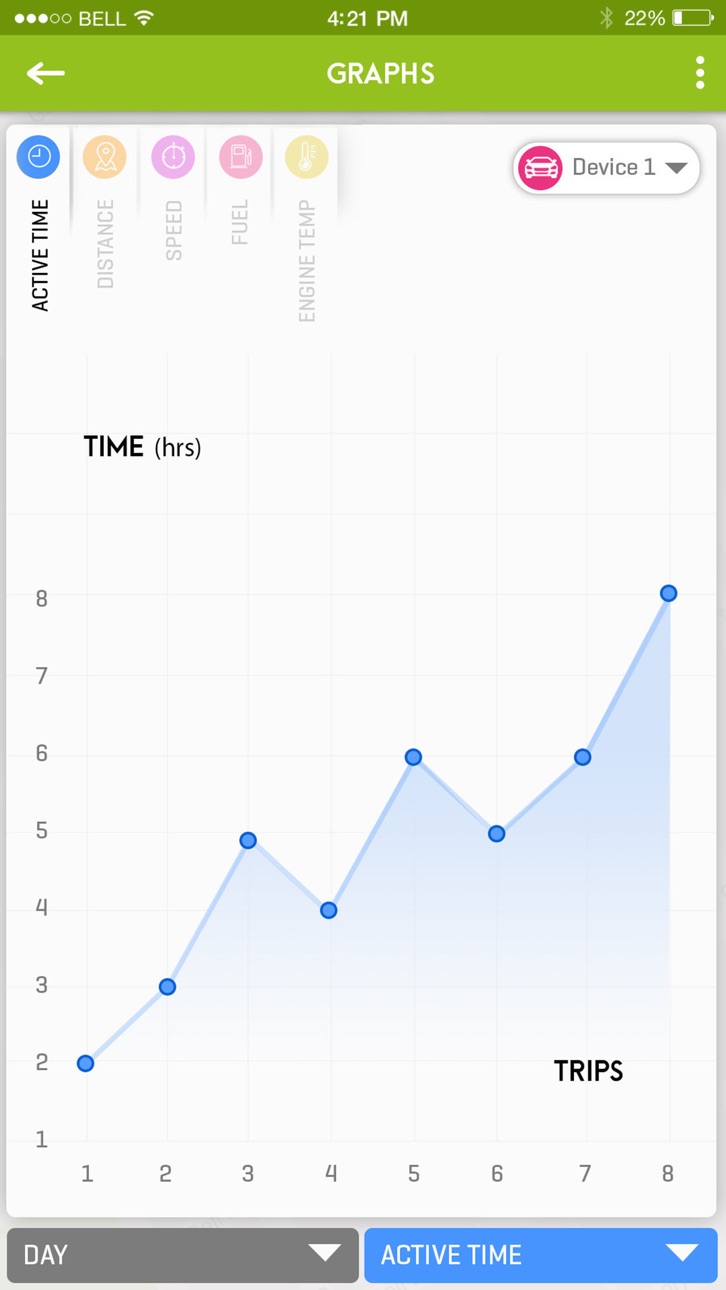This screenshot has height=1290, width=726.
Task: Select the Fuel pump icon
Action: [x=240, y=157]
